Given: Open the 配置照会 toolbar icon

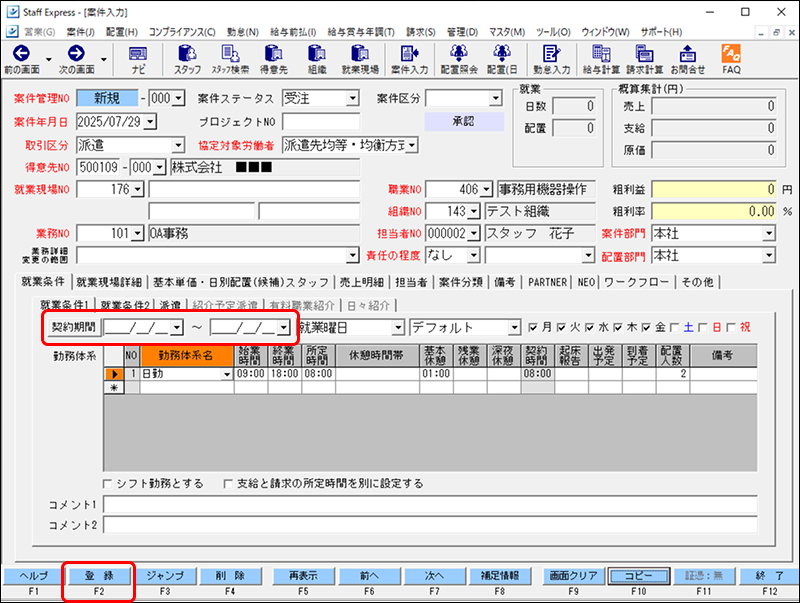Looking at the screenshot, I should (459, 59).
